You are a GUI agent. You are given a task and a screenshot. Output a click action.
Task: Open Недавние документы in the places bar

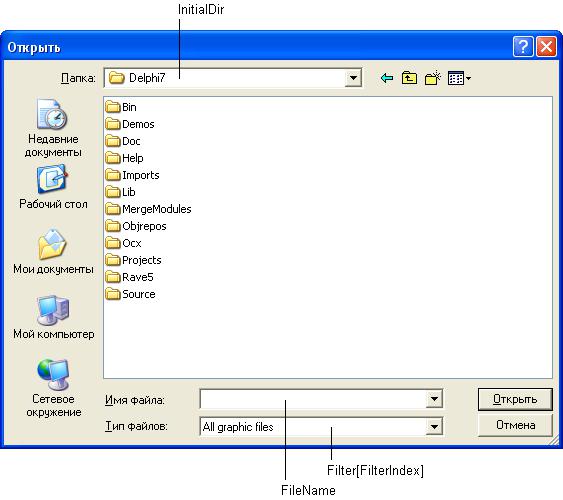tap(53, 128)
